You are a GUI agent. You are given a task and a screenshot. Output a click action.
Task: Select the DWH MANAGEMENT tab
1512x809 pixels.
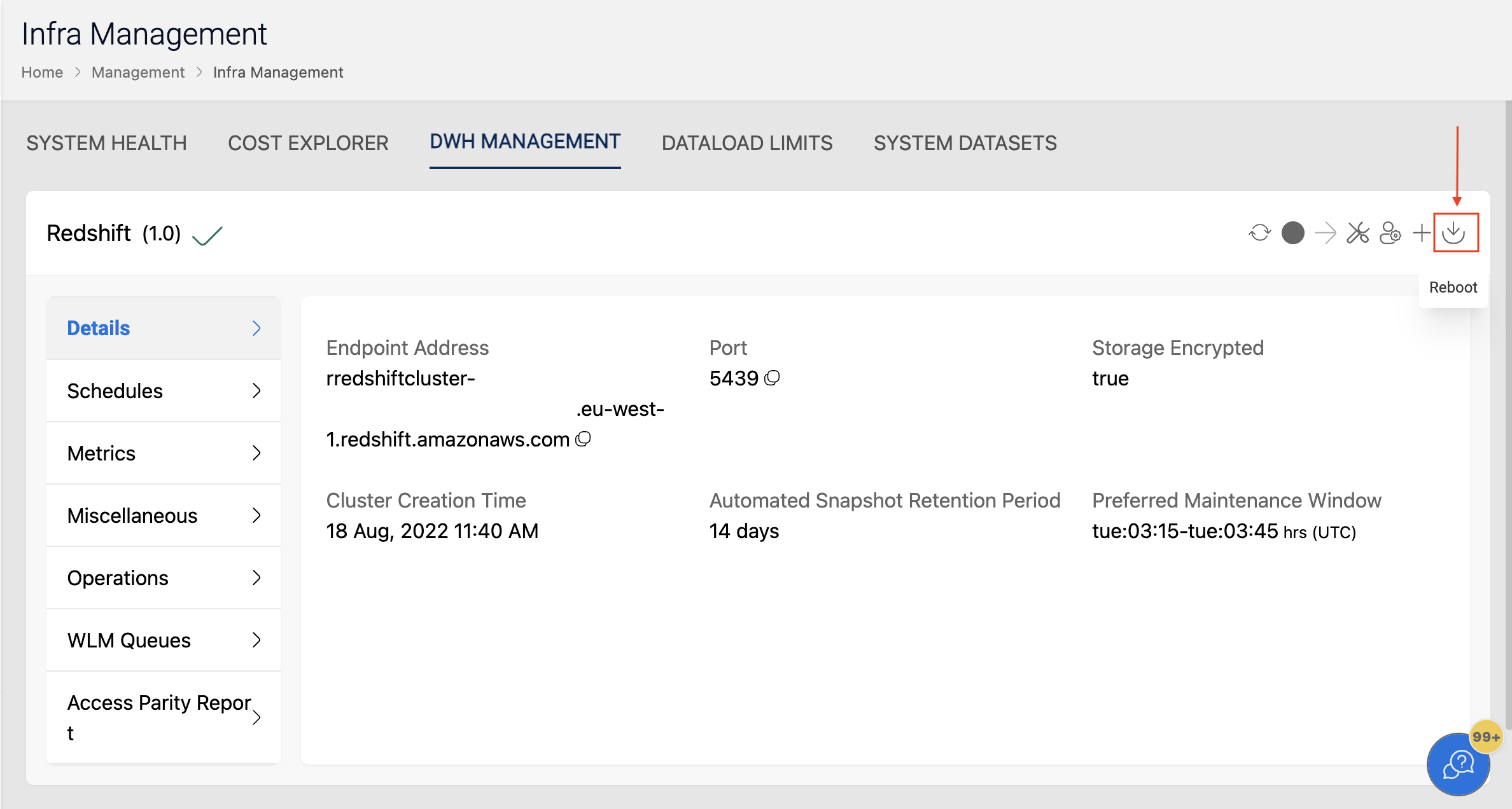click(x=525, y=141)
